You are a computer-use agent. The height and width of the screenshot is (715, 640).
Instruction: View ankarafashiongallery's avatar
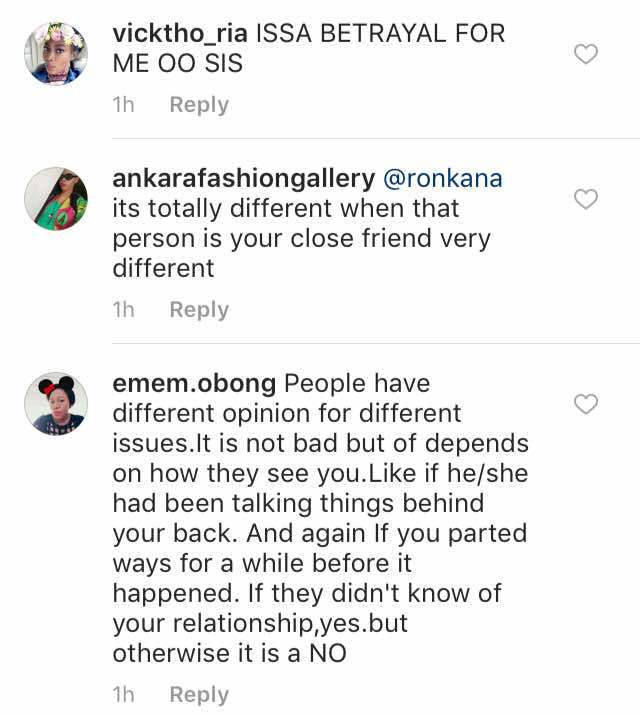pyautogui.click(x=56, y=199)
